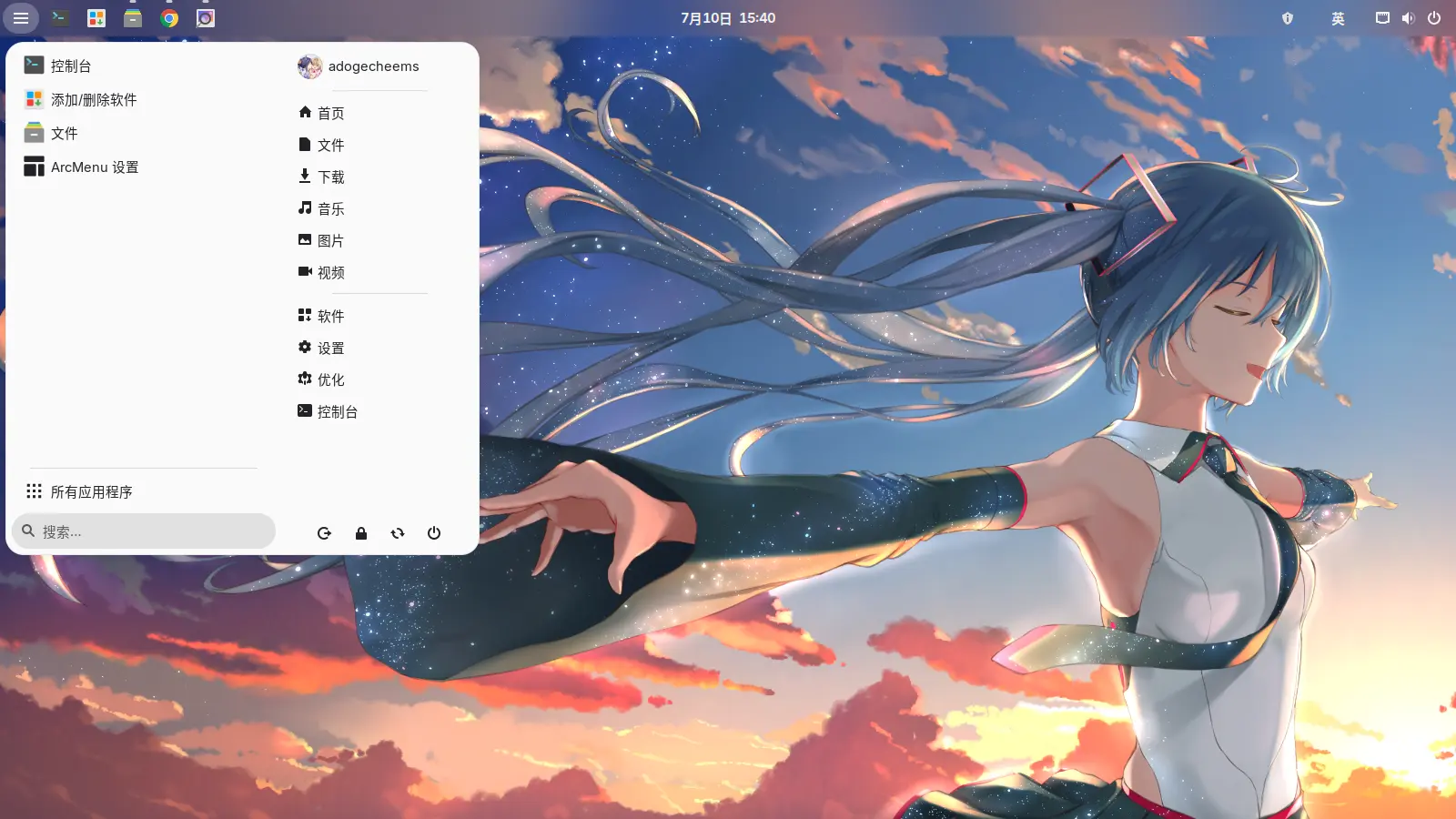1456x819 pixels.
Task: Launch Chrome from top panel
Action: point(169,18)
